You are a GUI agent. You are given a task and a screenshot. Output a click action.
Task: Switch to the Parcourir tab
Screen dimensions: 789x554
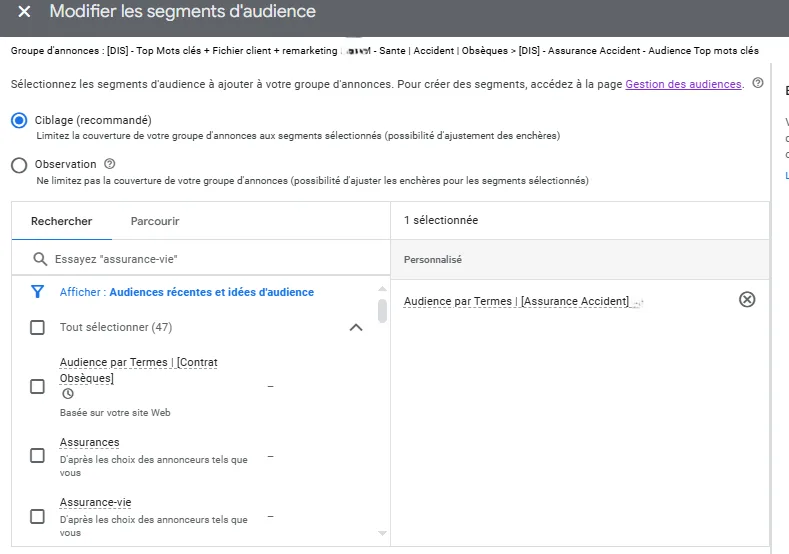pyautogui.click(x=154, y=221)
